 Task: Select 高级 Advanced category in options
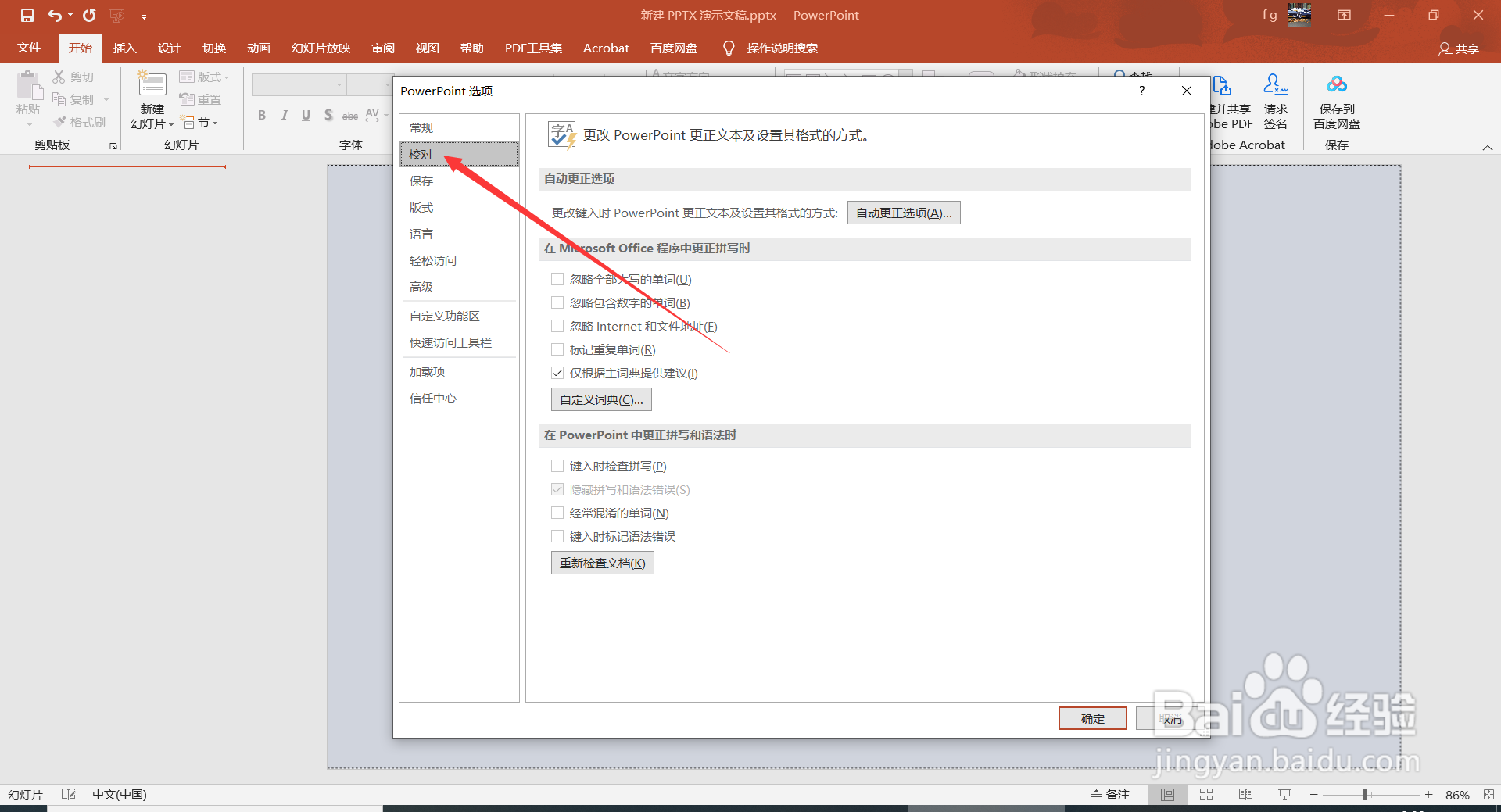click(x=459, y=287)
